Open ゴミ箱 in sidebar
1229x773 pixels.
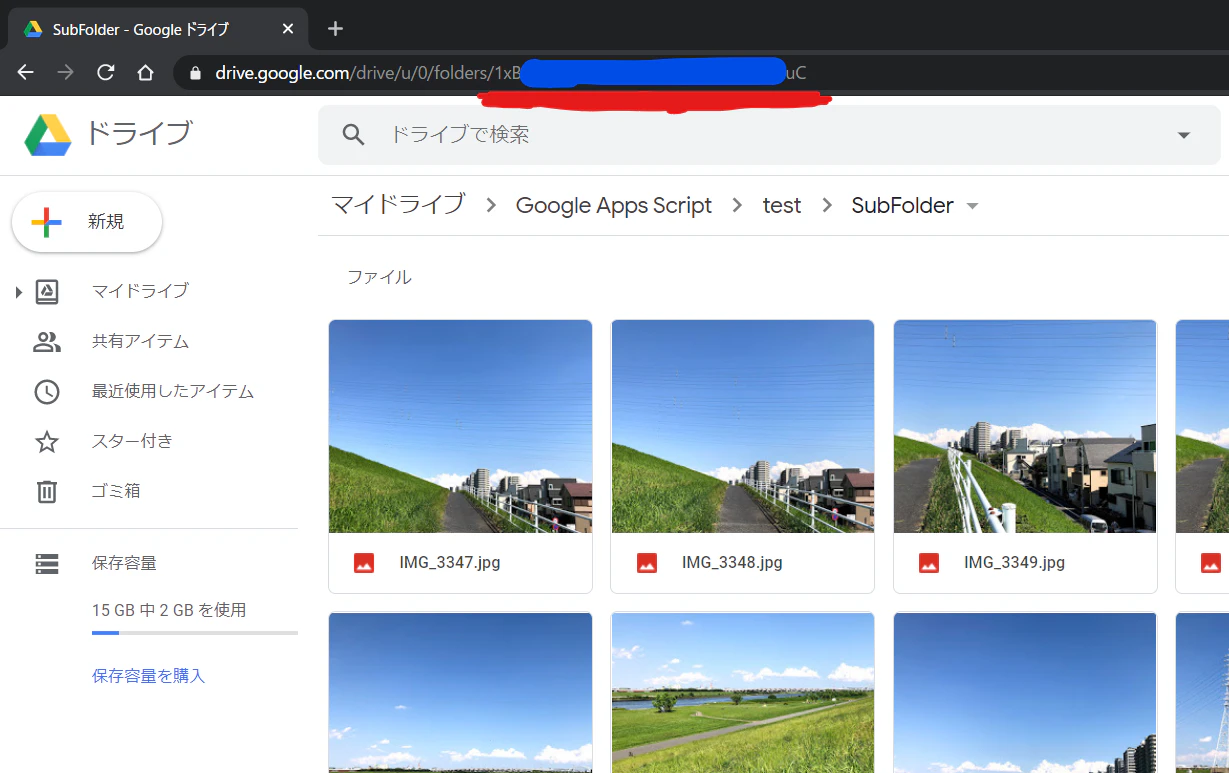coord(116,491)
